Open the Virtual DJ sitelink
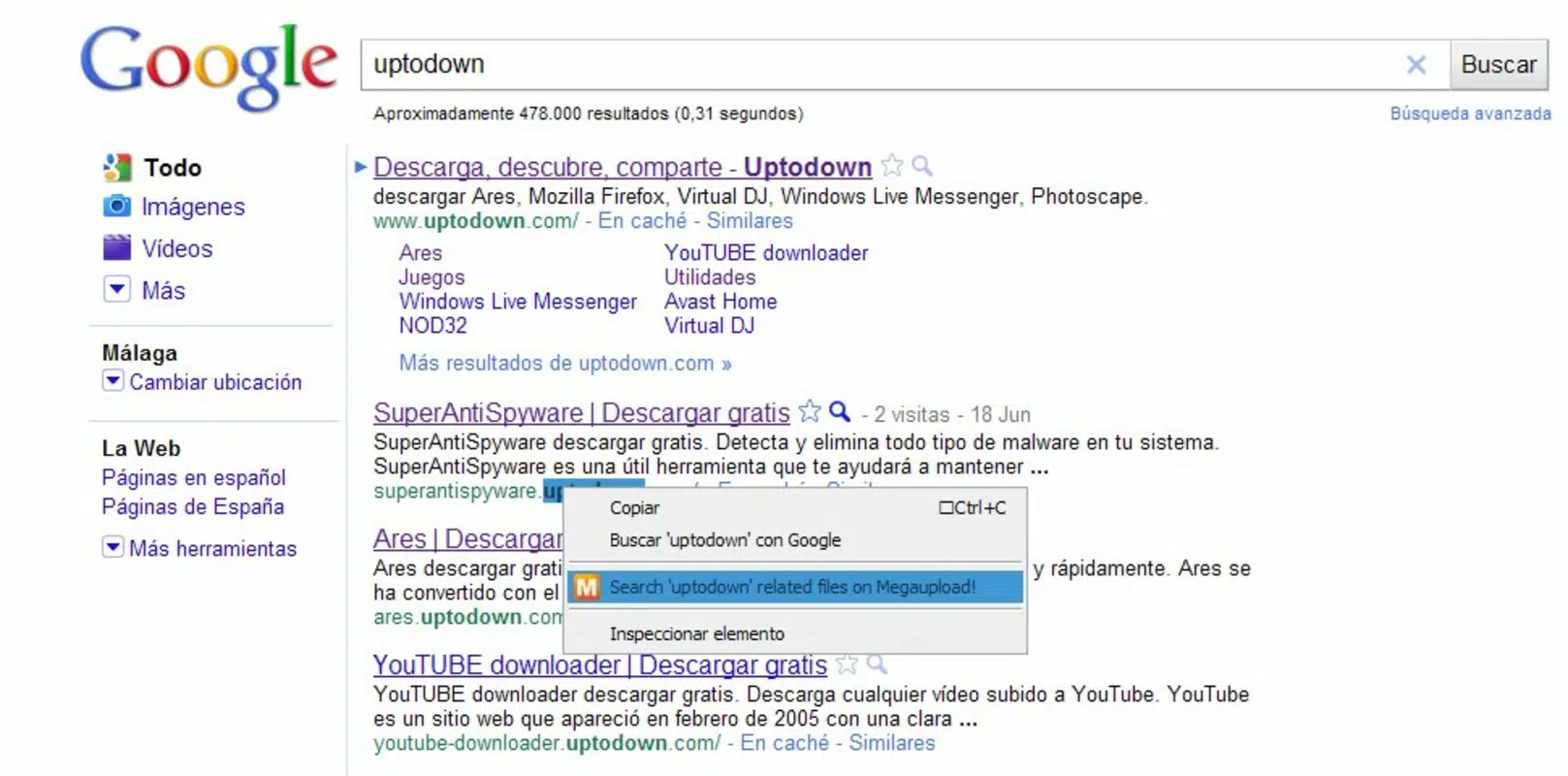 point(709,326)
